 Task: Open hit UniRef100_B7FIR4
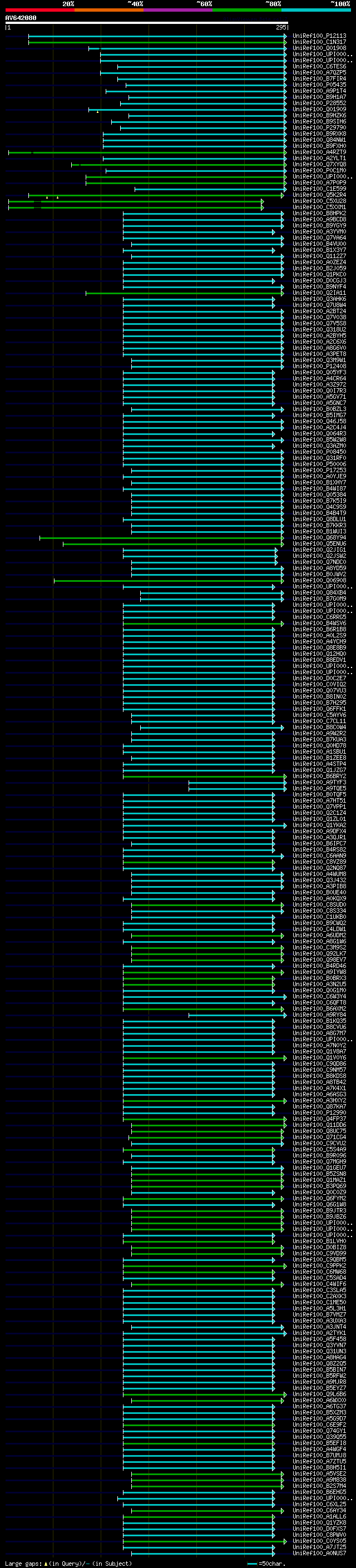coord(319,78)
